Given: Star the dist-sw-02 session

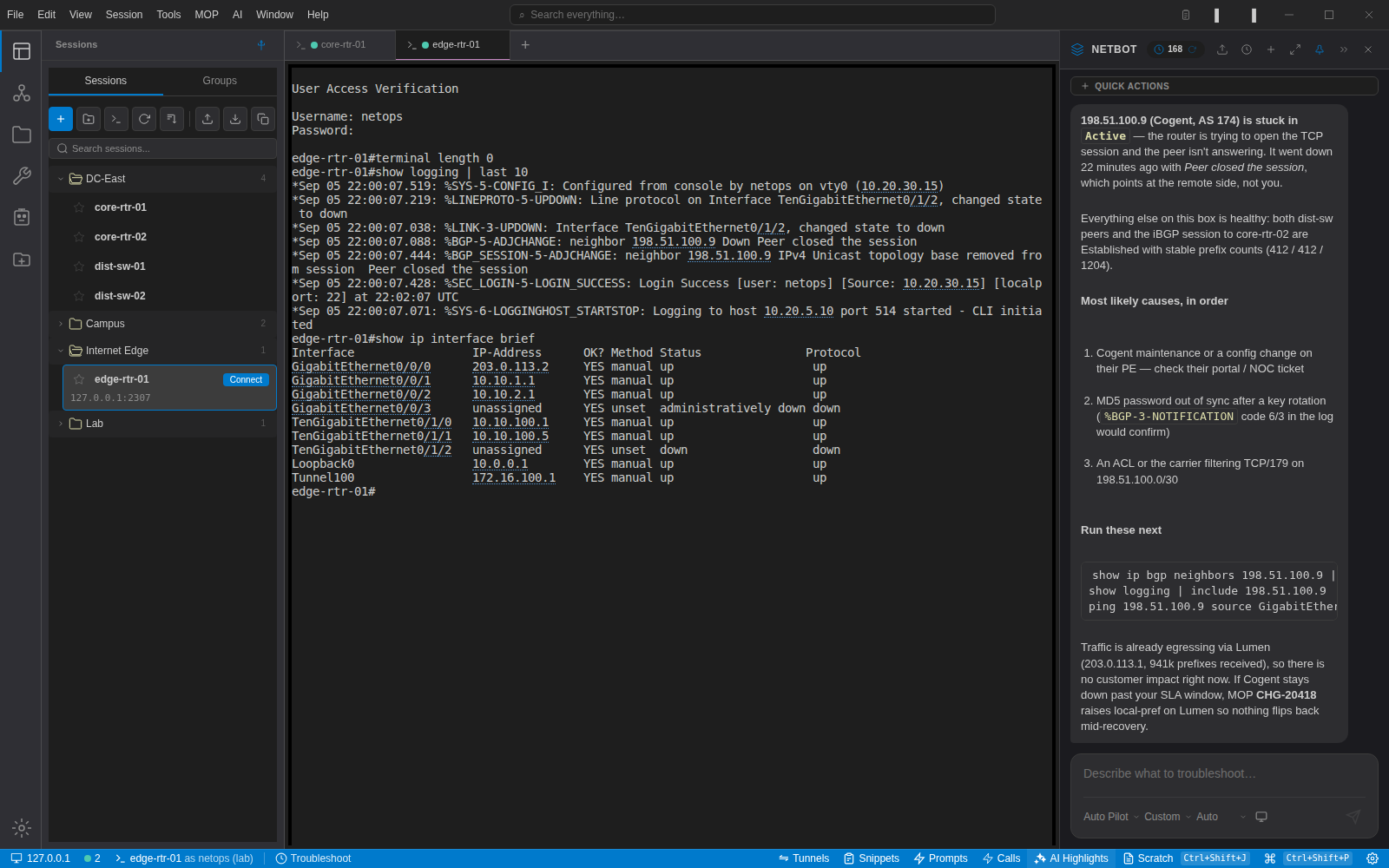Looking at the screenshot, I should point(79,296).
